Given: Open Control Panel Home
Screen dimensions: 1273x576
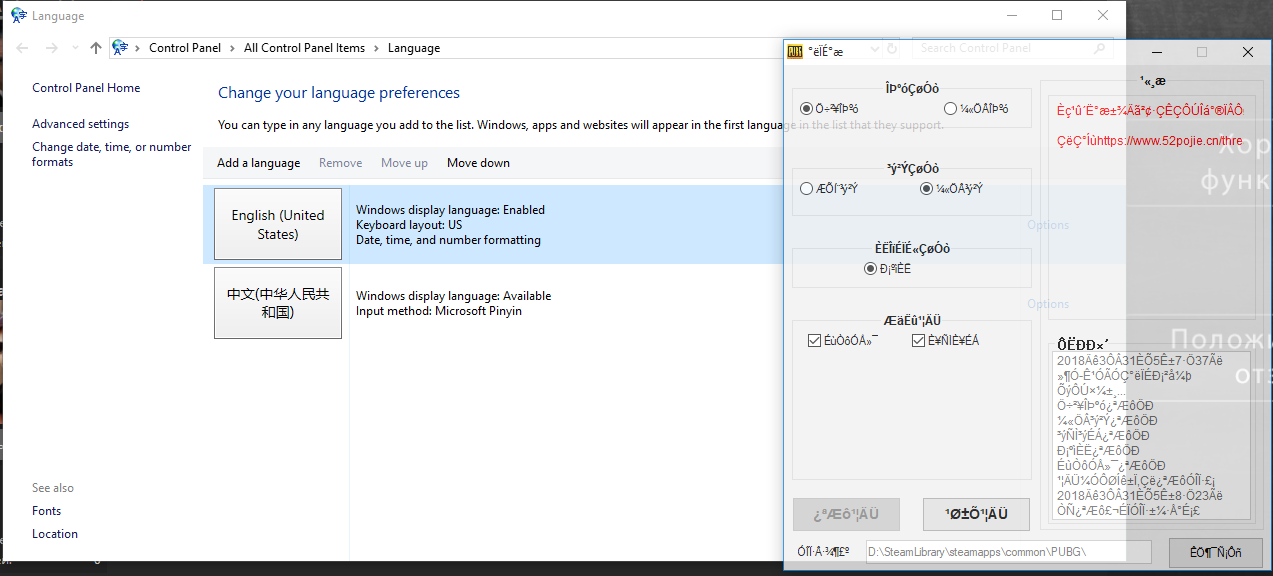Looking at the screenshot, I should [x=86, y=88].
